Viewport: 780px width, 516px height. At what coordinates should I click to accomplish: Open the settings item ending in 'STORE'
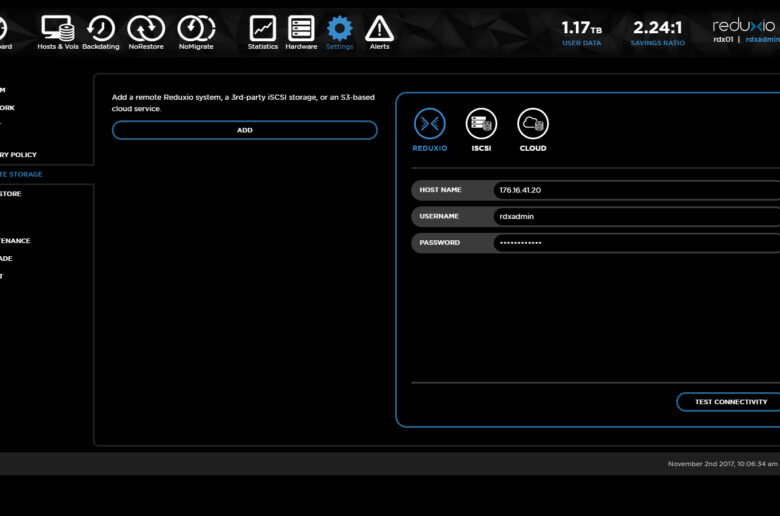click(x=10, y=194)
